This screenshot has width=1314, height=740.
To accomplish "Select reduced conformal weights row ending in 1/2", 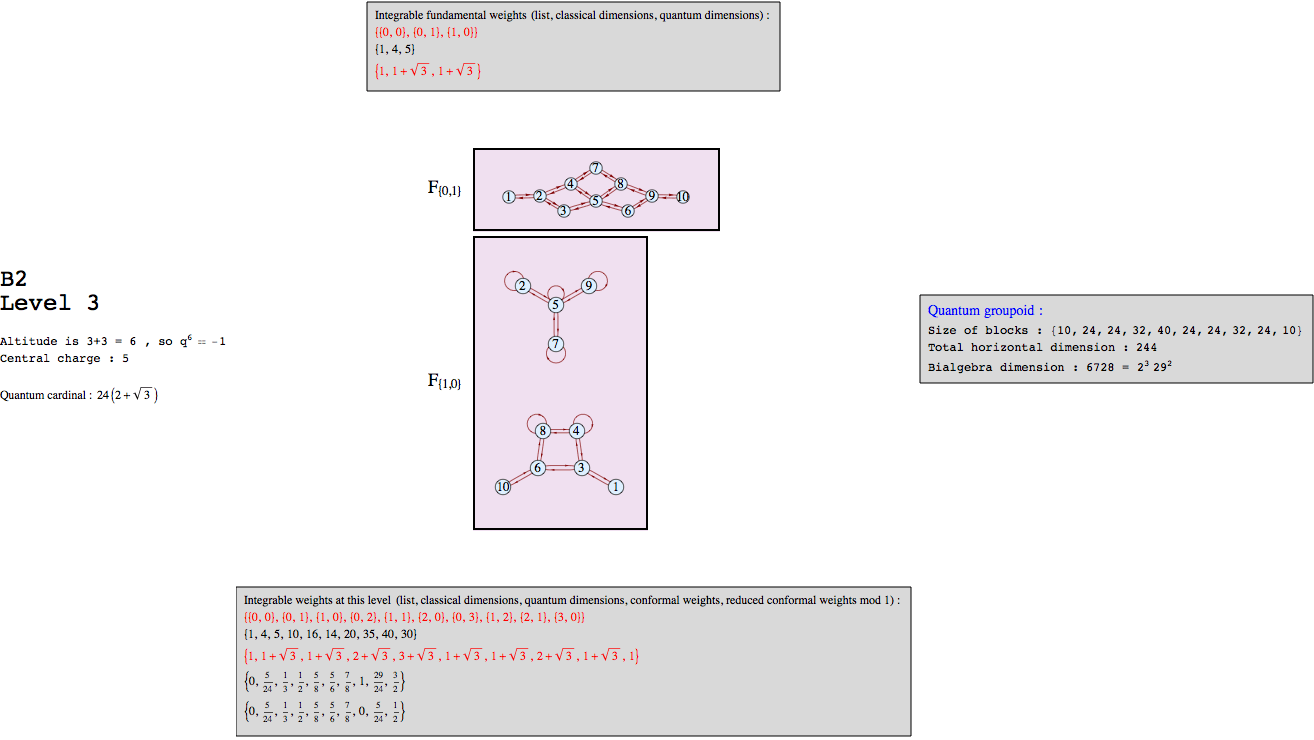I will [324, 713].
